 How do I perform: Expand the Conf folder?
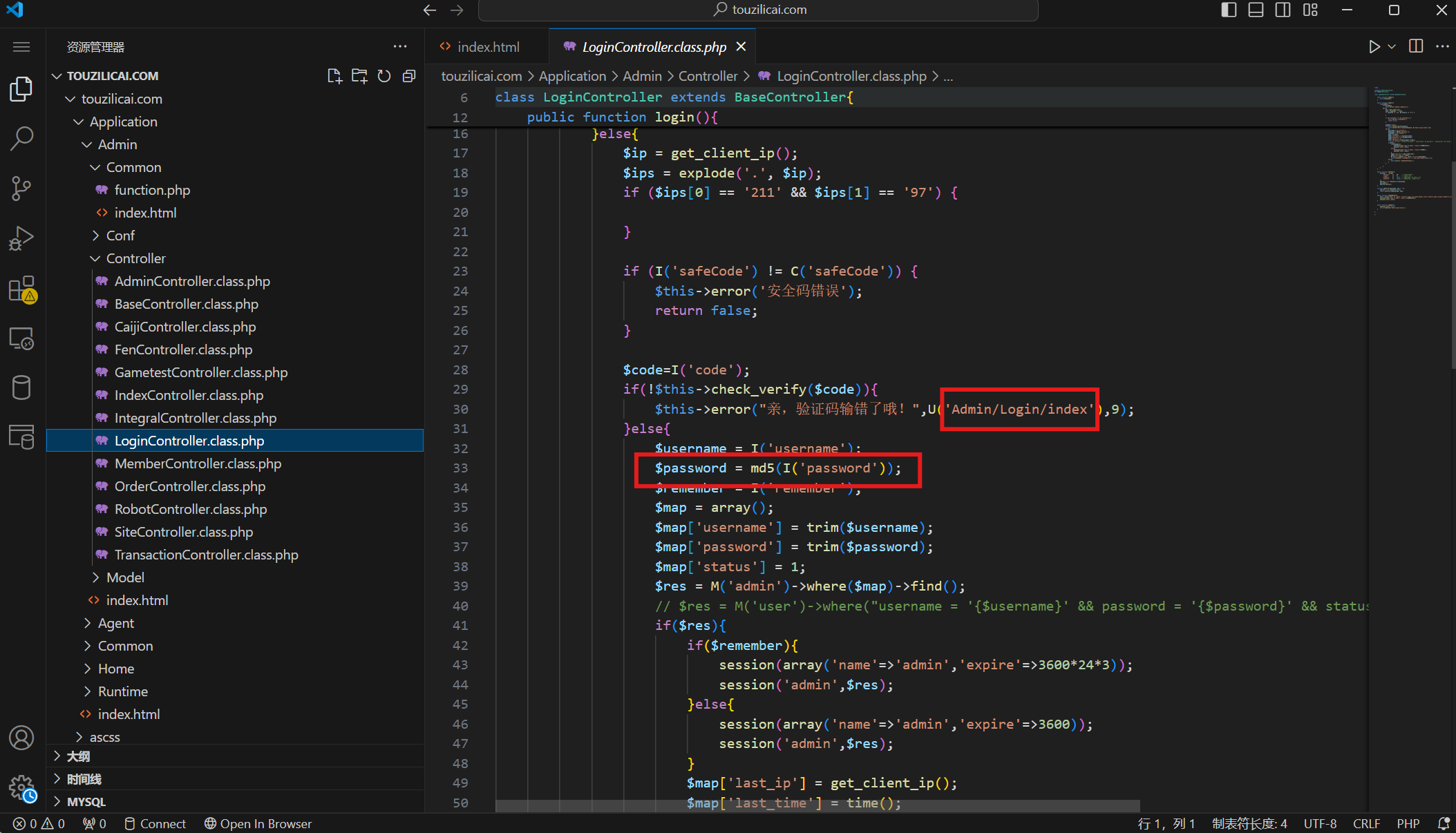pos(120,236)
